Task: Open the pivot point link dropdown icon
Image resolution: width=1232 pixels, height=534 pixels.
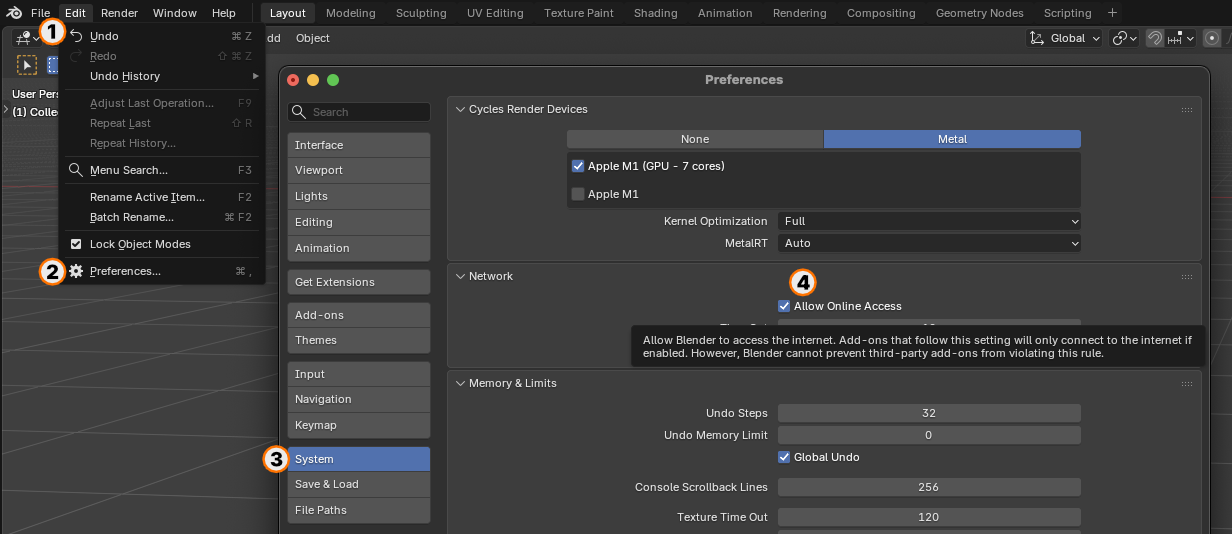Action: click(x=1124, y=38)
